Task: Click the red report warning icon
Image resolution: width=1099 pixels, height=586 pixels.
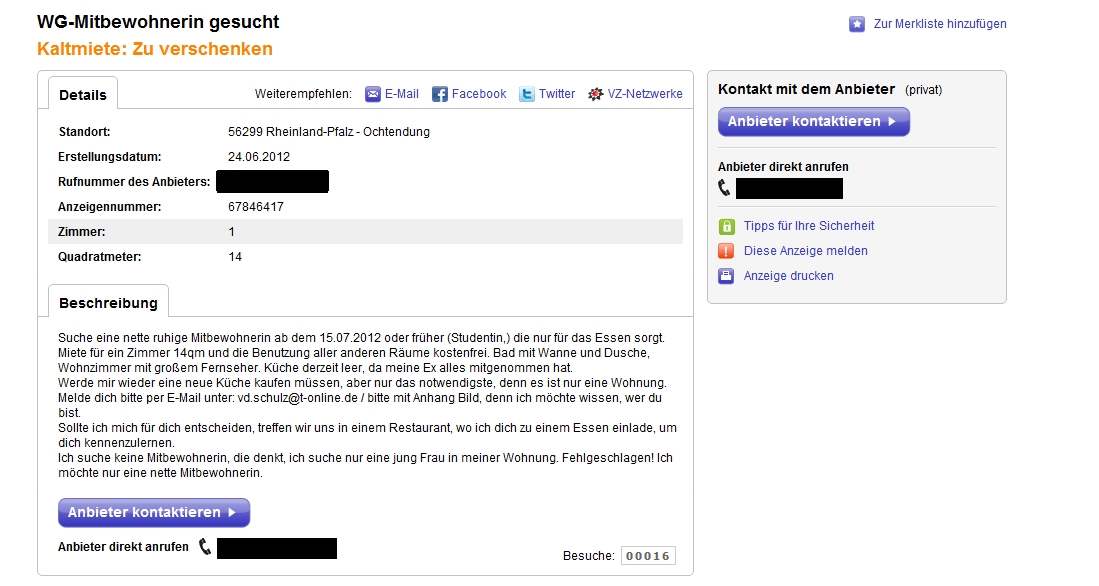Action: [727, 251]
